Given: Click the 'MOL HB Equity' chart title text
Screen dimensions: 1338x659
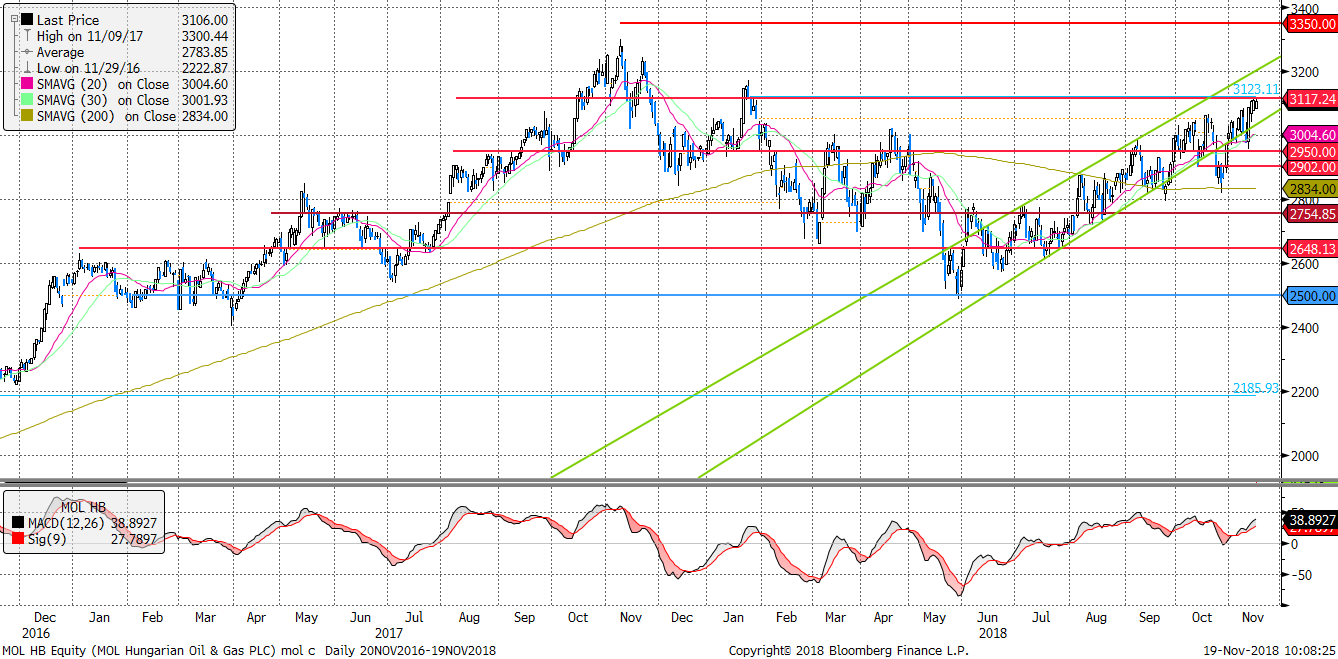Looking at the screenshot, I should (42, 651).
